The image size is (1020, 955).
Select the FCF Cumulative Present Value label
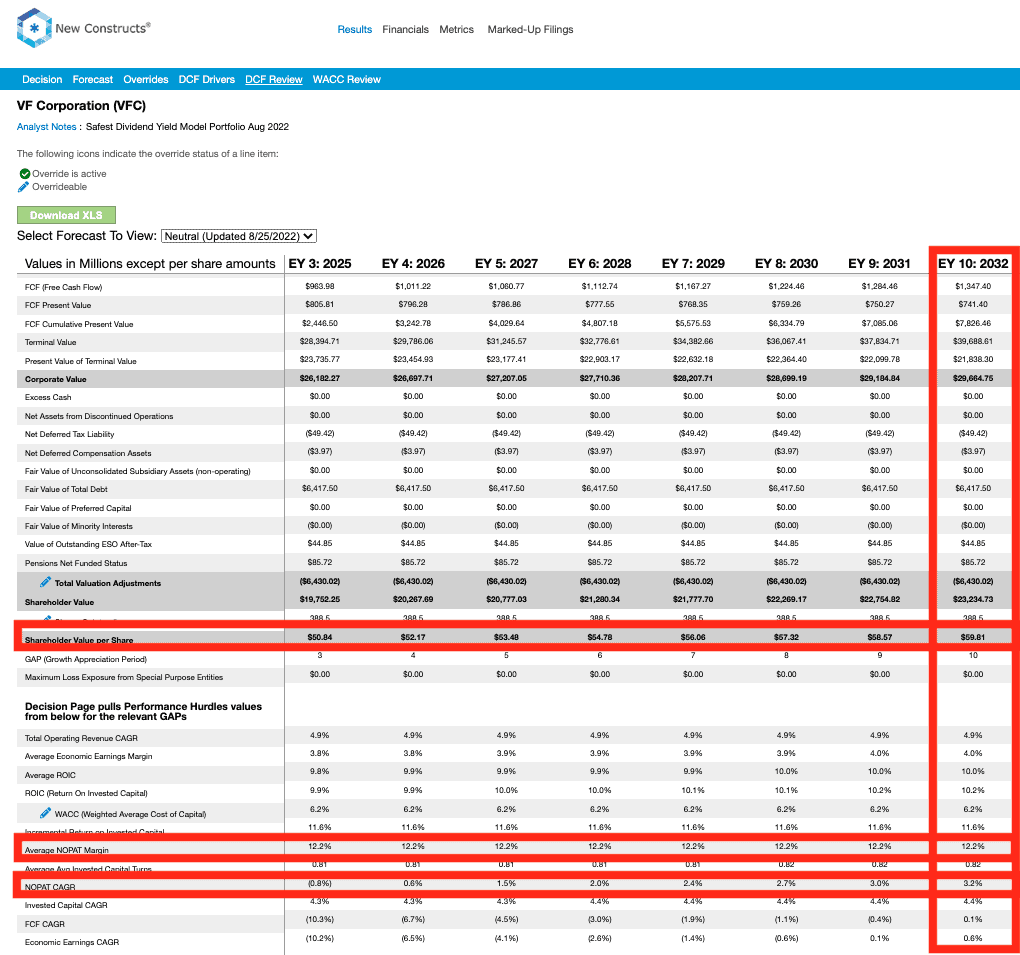coord(79,324)
